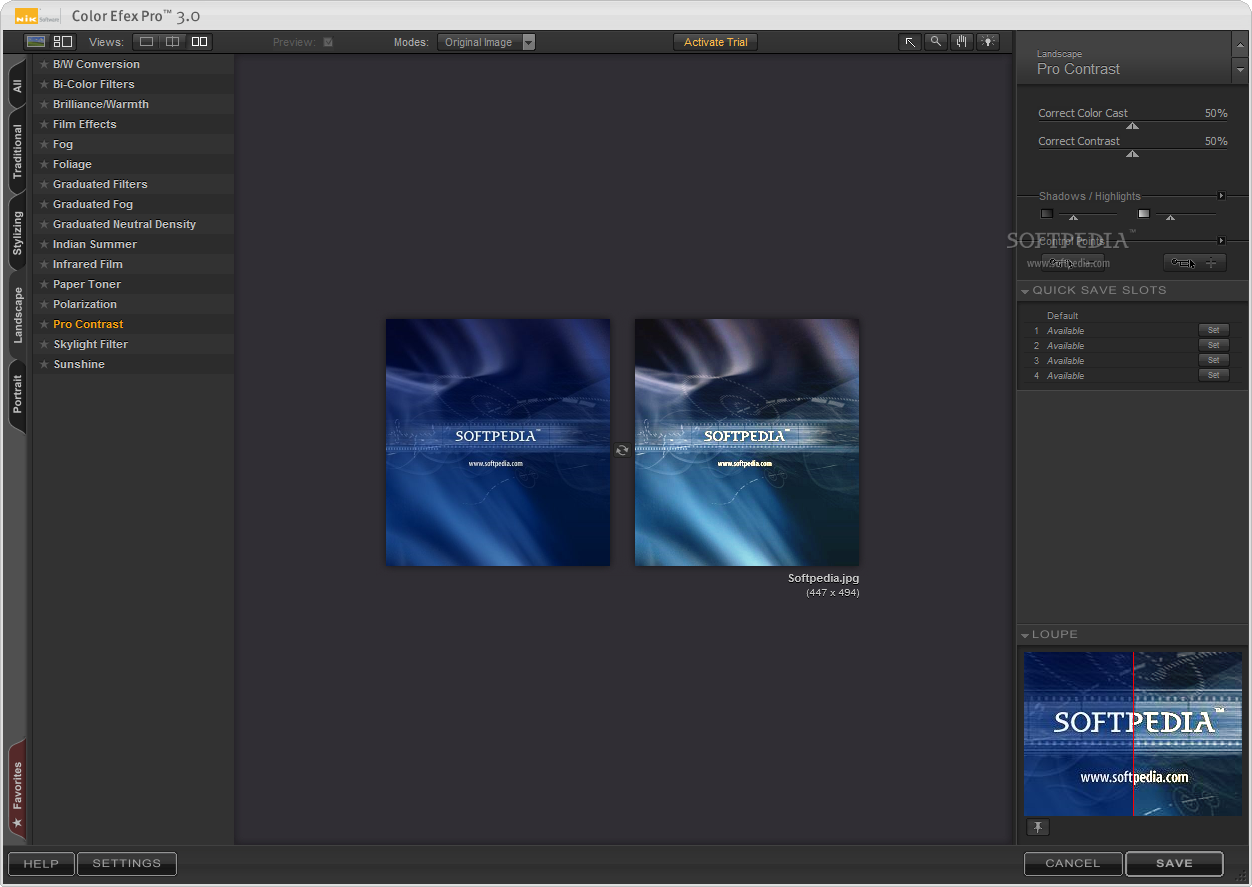The image size is (1252, 887).
Task: Click the Loupe magnified preview image
Action: 1133,733
